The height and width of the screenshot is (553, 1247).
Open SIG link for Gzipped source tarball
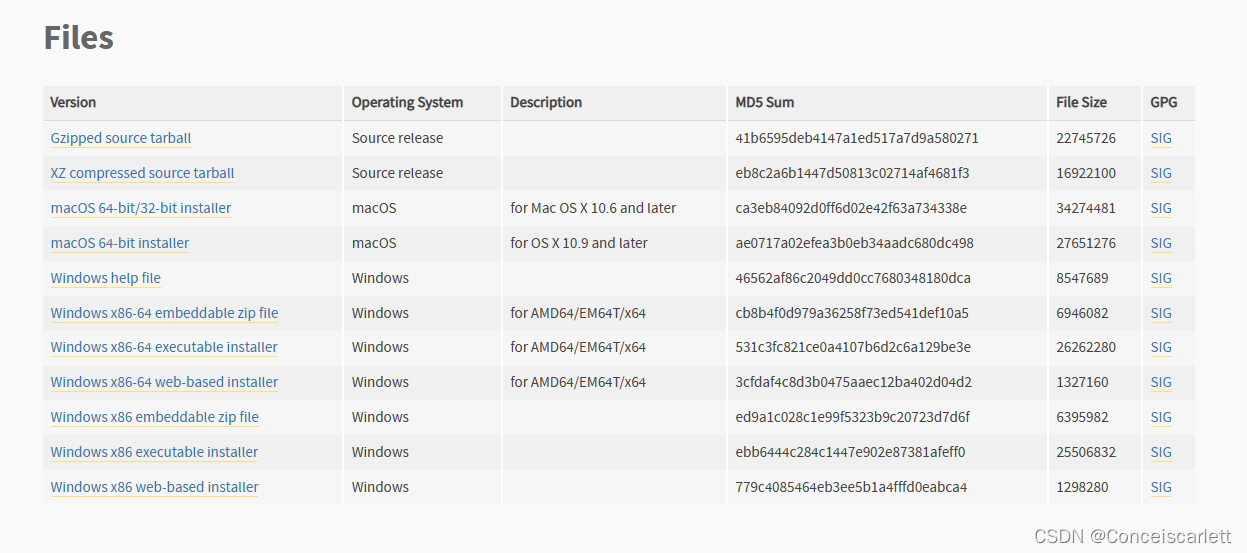tap(1160, 138)
